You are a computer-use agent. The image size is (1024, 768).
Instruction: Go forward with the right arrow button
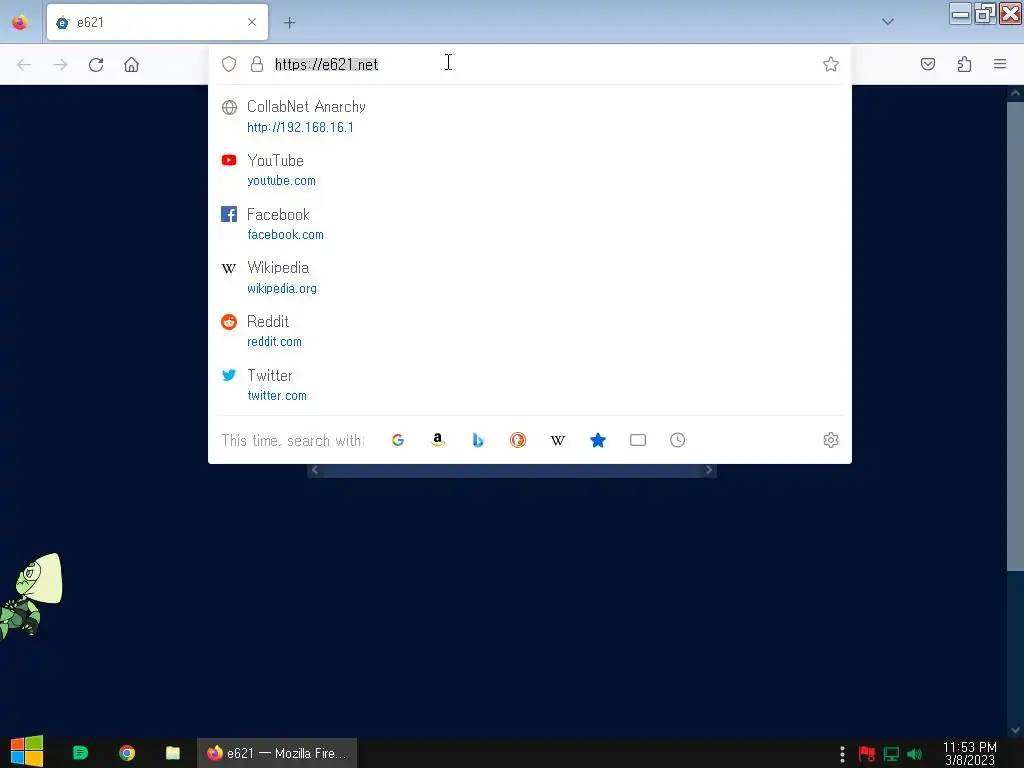point(60,65)
